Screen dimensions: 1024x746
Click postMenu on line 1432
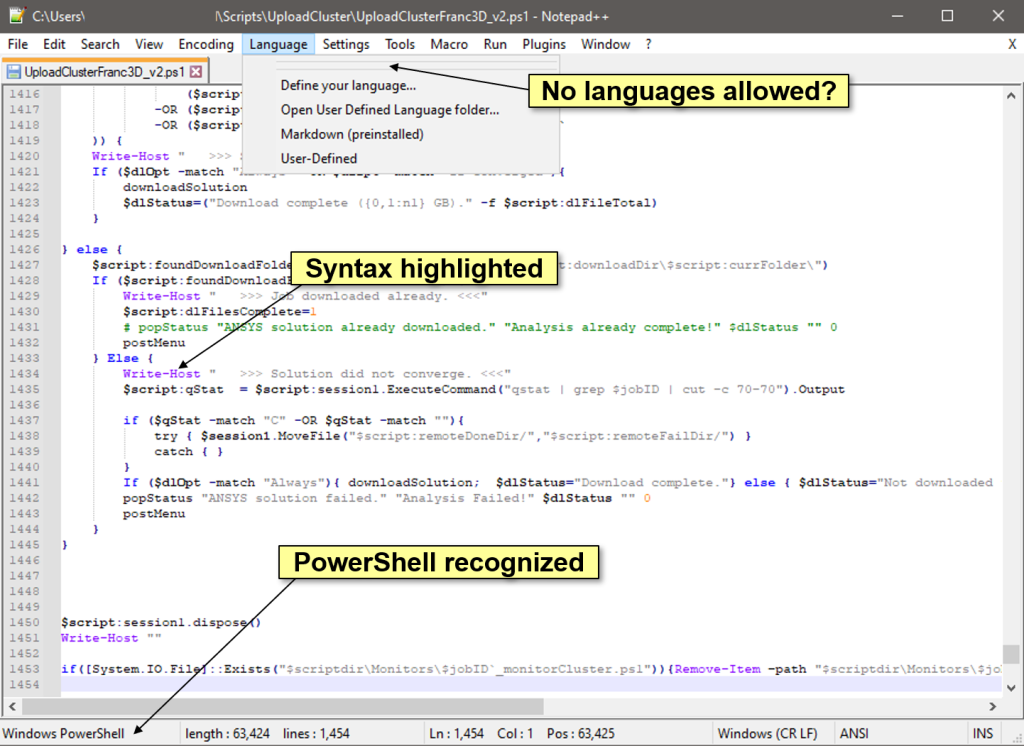[154, 343]
